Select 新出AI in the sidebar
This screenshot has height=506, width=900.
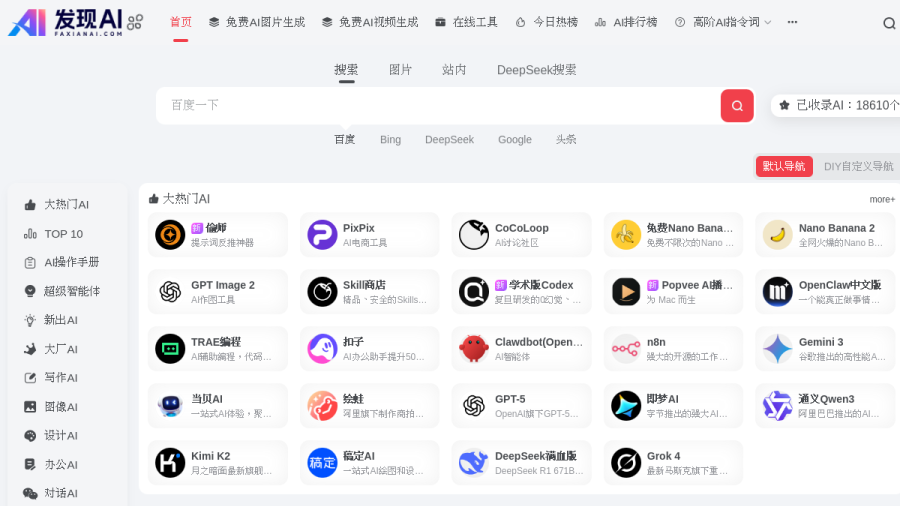pyautogui.click(x=51, y=320)
